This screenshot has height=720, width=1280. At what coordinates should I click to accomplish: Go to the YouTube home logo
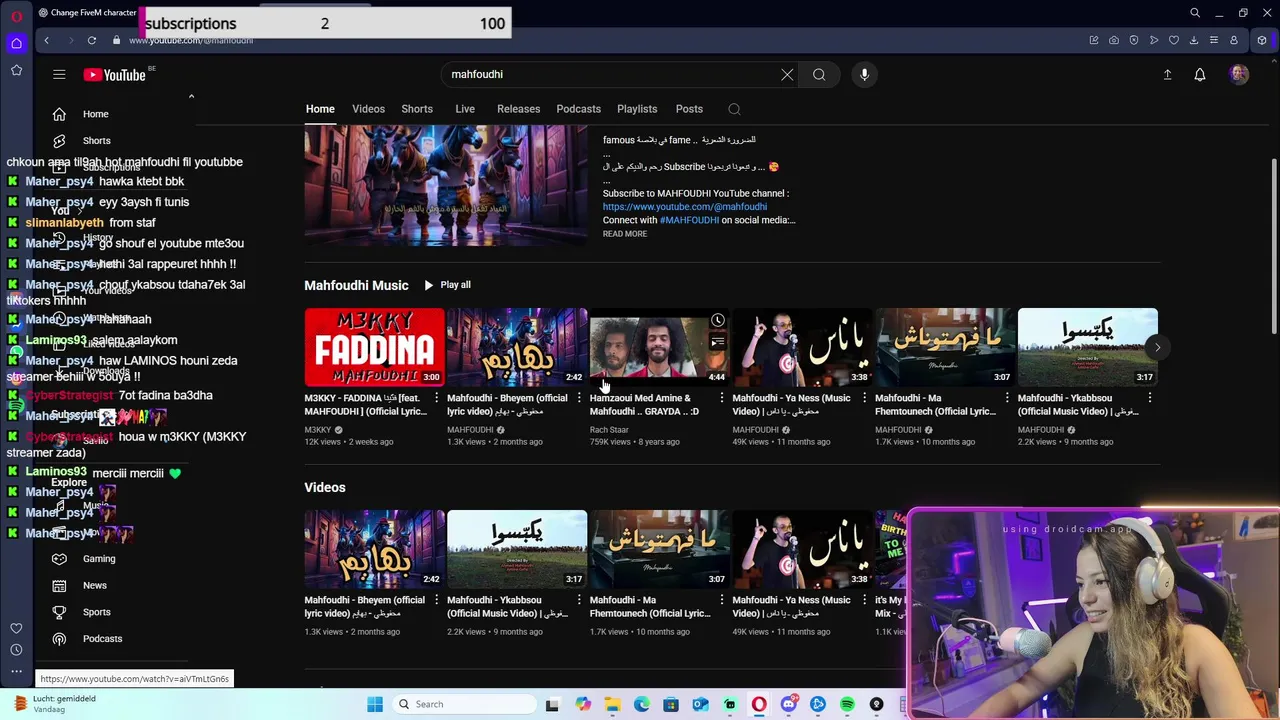pyautogui.click(x=114, y=75)
